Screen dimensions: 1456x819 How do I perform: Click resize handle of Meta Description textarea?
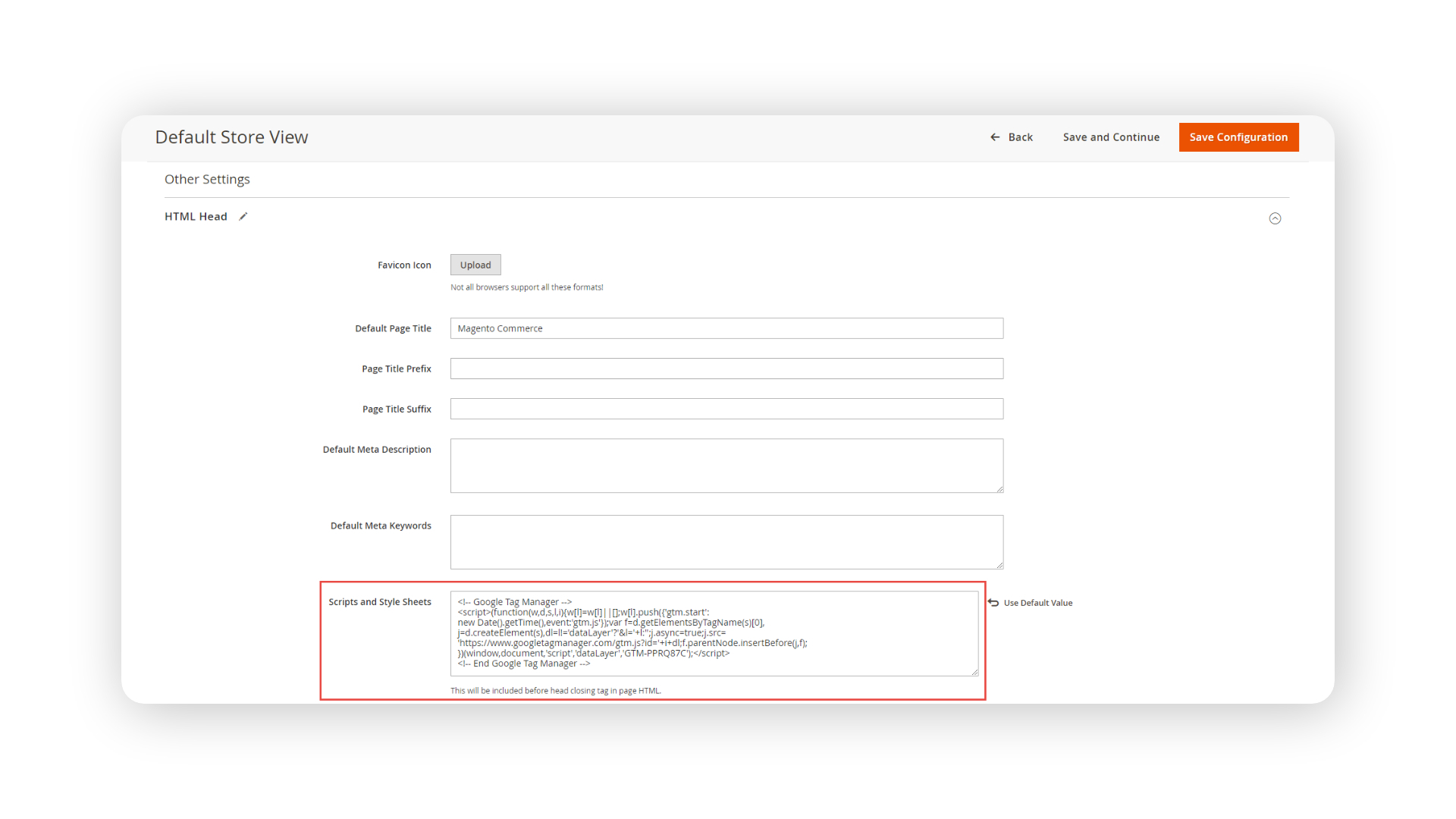pos(999,488)
